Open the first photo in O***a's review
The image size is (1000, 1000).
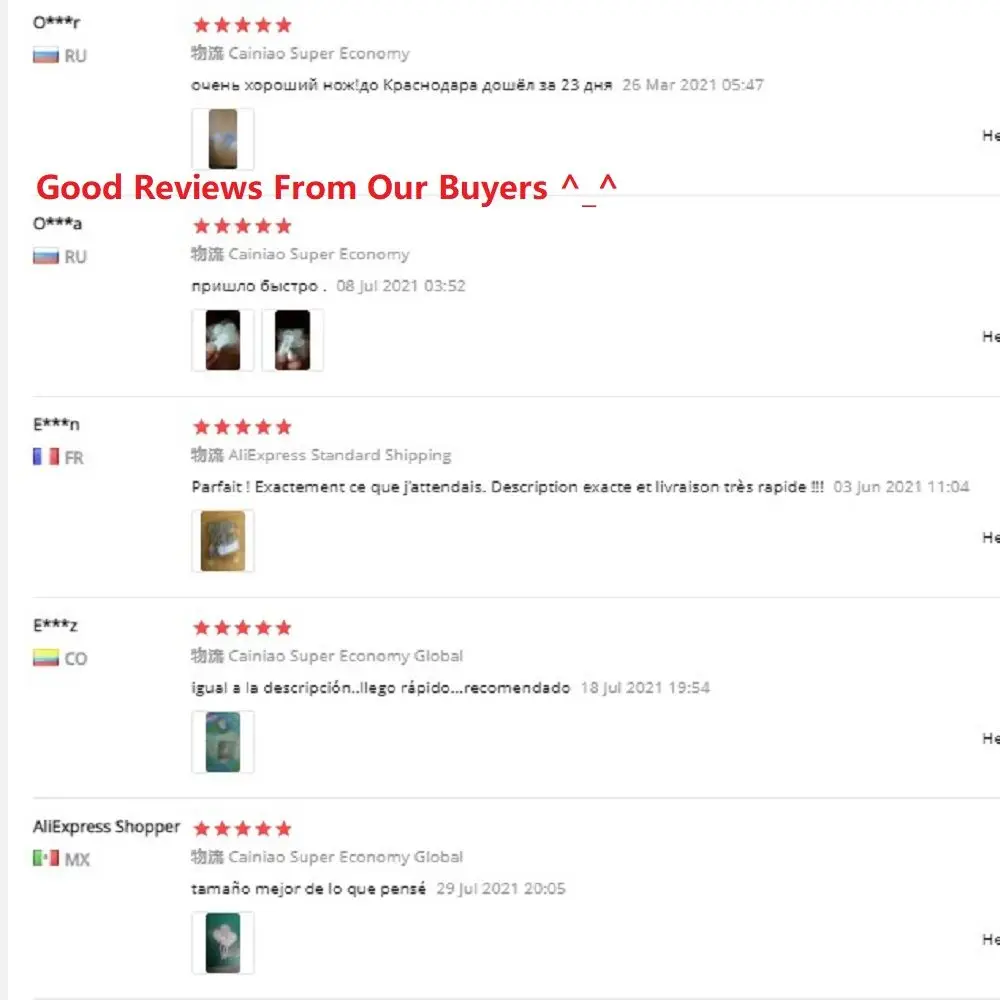coord(223,340)
